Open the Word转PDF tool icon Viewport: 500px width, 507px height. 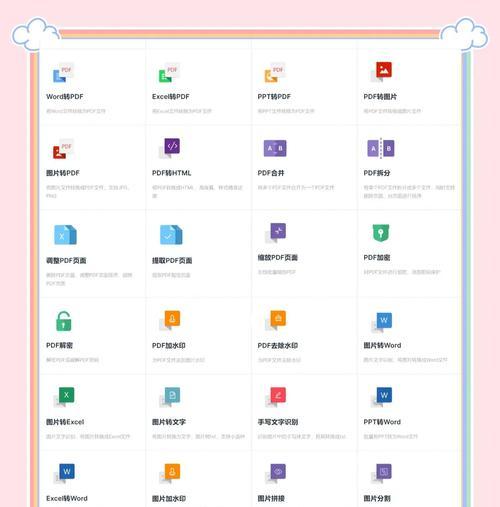tap(63, 73)
